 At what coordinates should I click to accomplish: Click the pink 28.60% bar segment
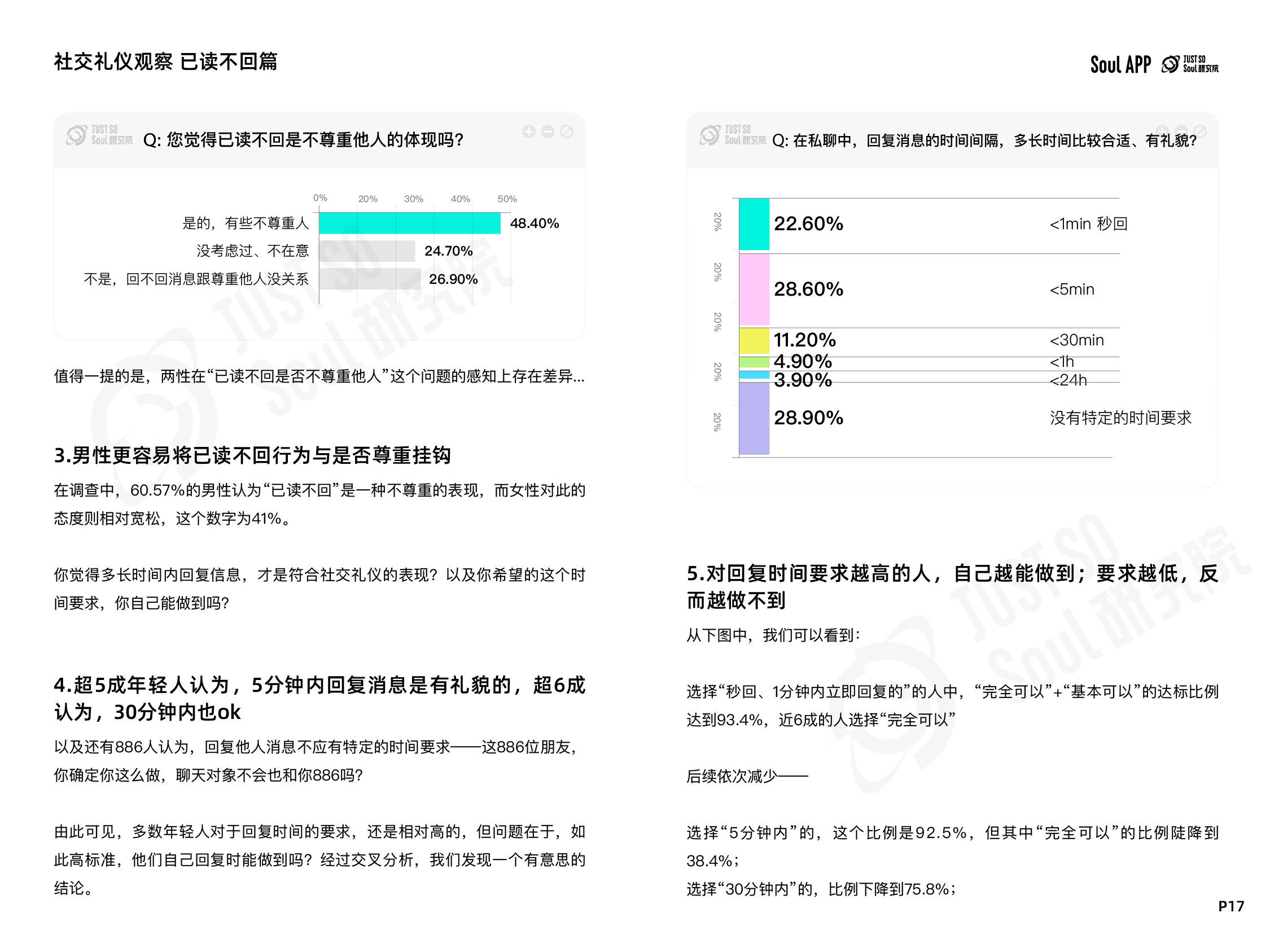pos(754,290)
